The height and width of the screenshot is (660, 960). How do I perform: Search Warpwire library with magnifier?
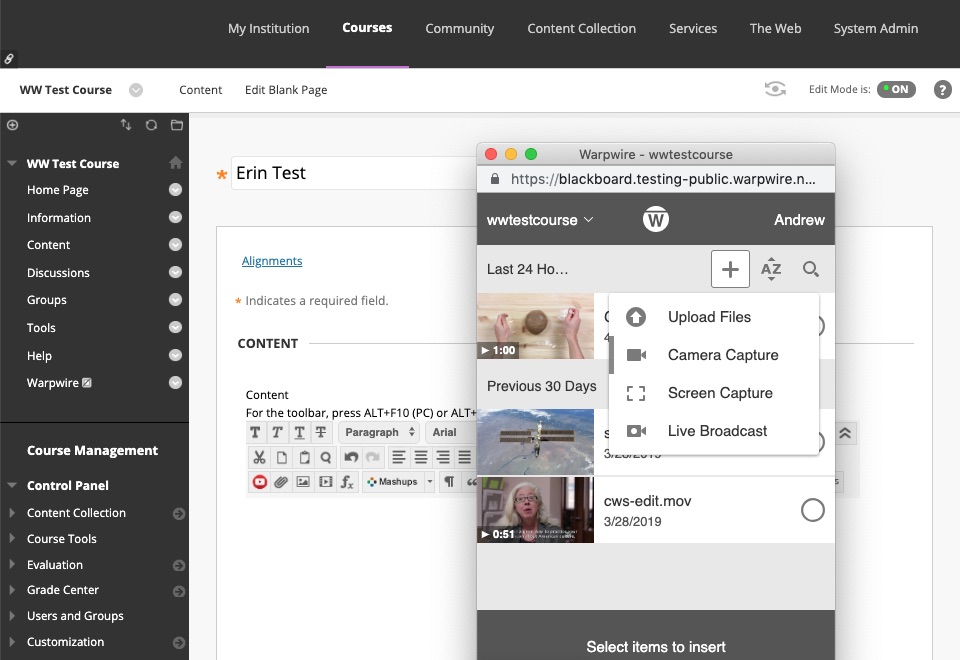click(x=811, y=269)
